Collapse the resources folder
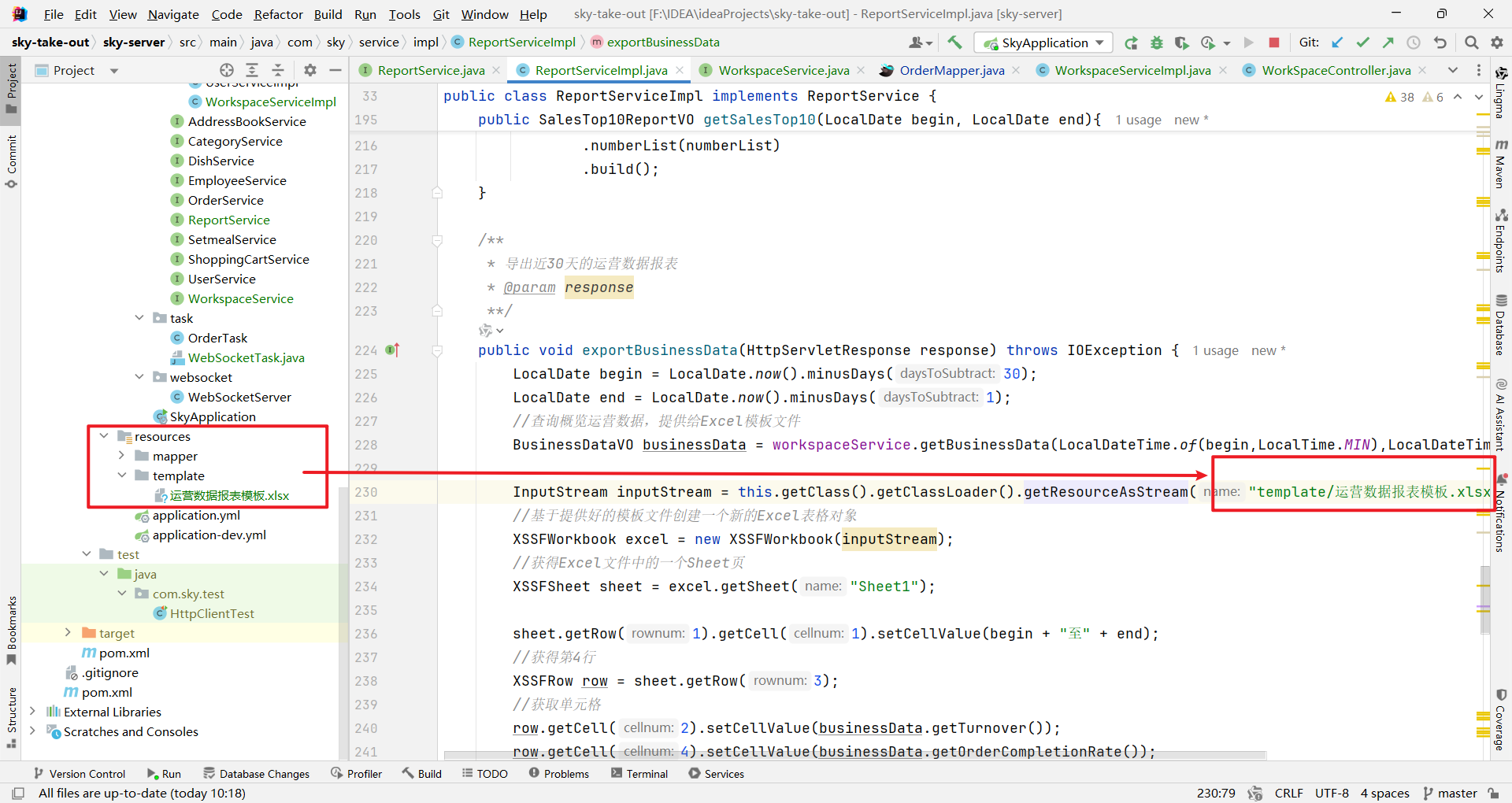 tap(104, 435)
